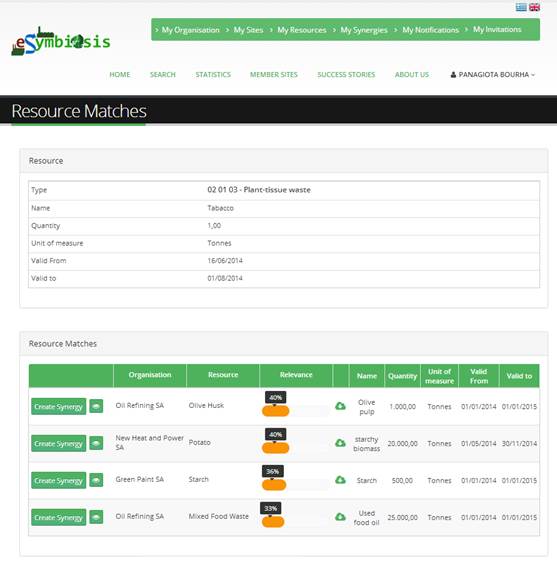This screenshot has width=557, height=567.
Task: Click the 33% relevance bar for Mixed Food Waste
Action: [x=273, y=522]
